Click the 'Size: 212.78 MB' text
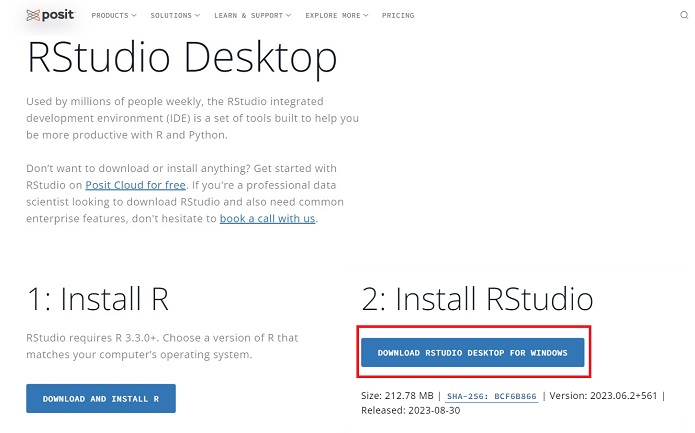The image size is (695, 433). [x=397, y=396]
